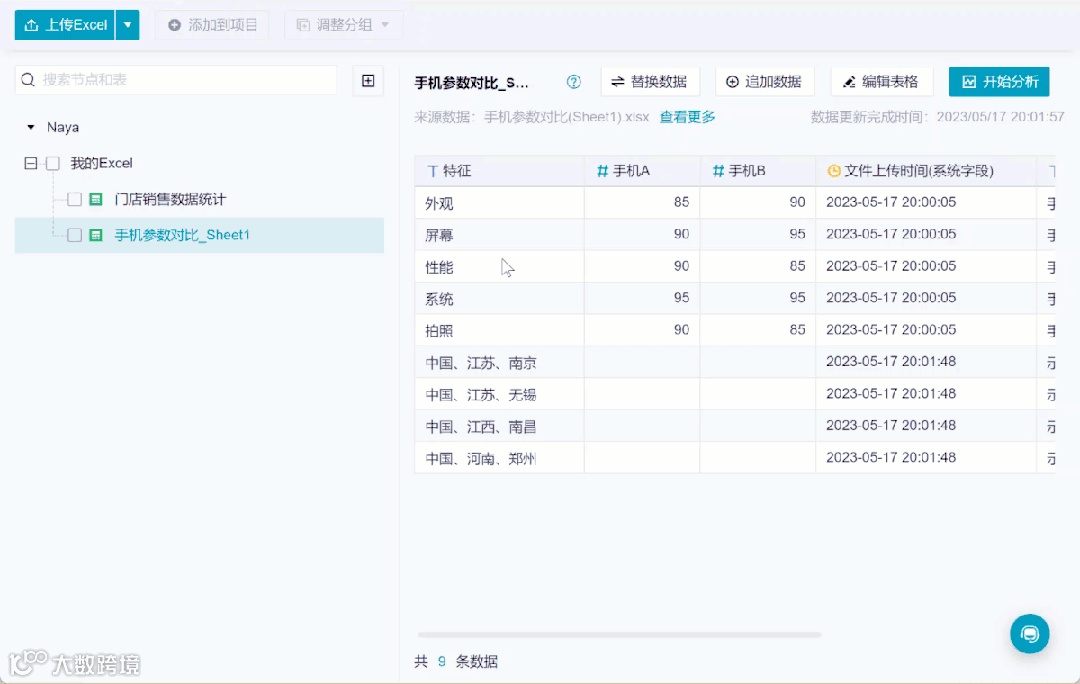Image resolution: width=1080 pixels, height=684 pixels.
Task: Check the checkbox beside 手机参数对比_Sheet1
Action: (x=72, y=235)
